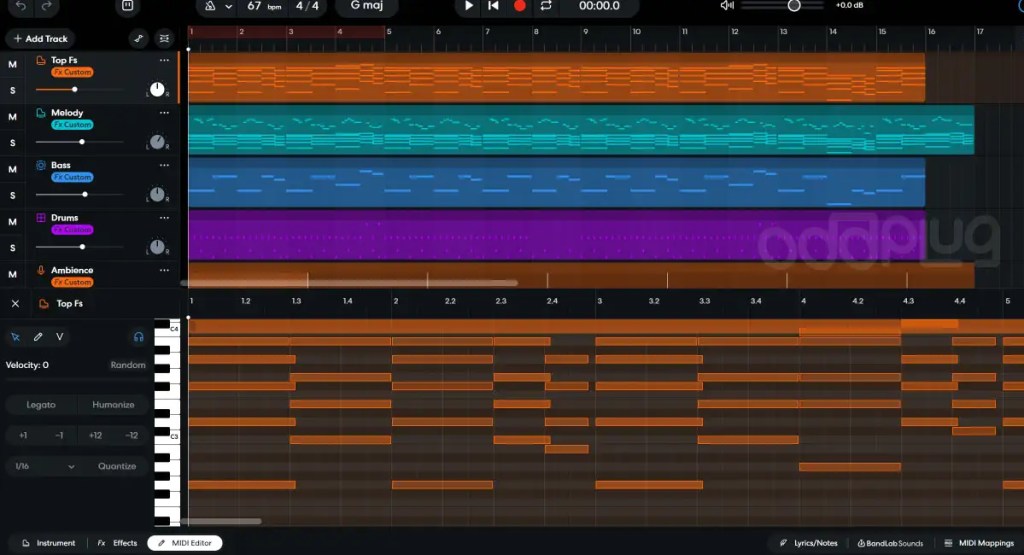The height and width of the screenshot is (555, 1024).
Task: Mute the Top Fs track
Action: point(12,65)
